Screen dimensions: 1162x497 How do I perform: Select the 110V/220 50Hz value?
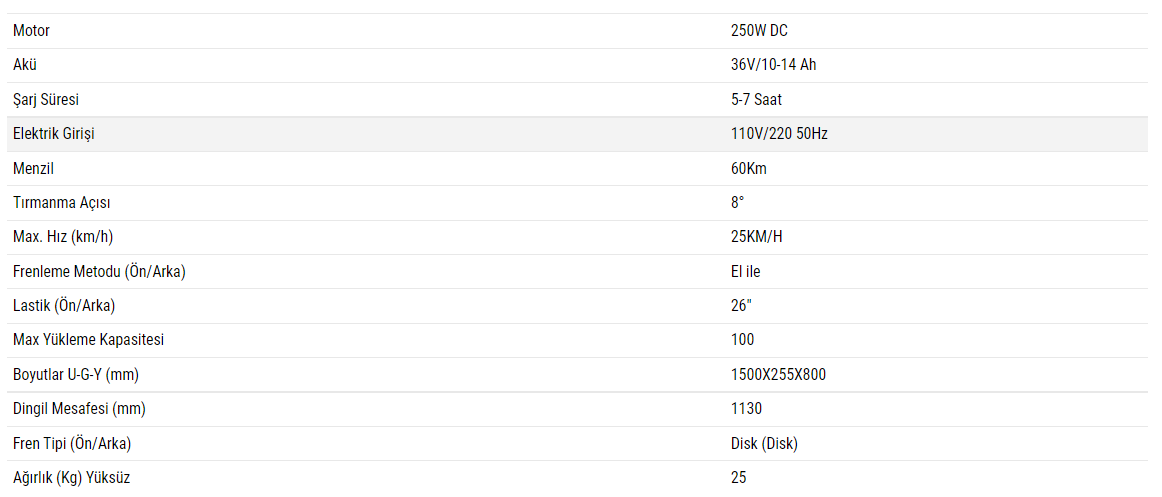779,134
